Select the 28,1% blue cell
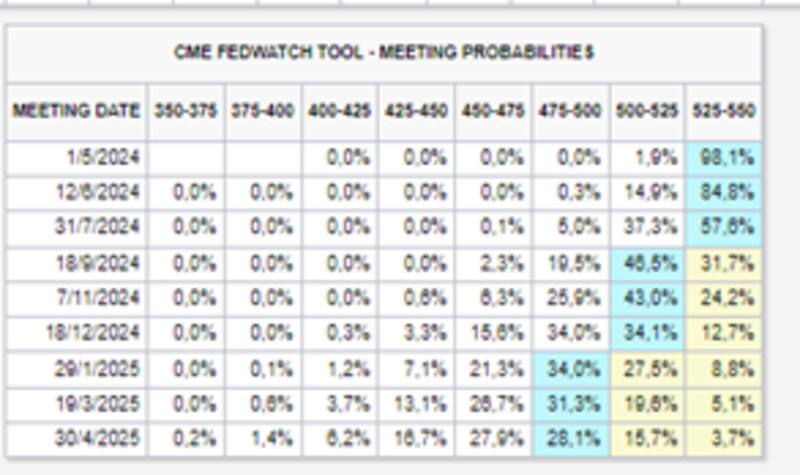Image resolution: width=800 pixels, height=475 pixels. [571, 439]
